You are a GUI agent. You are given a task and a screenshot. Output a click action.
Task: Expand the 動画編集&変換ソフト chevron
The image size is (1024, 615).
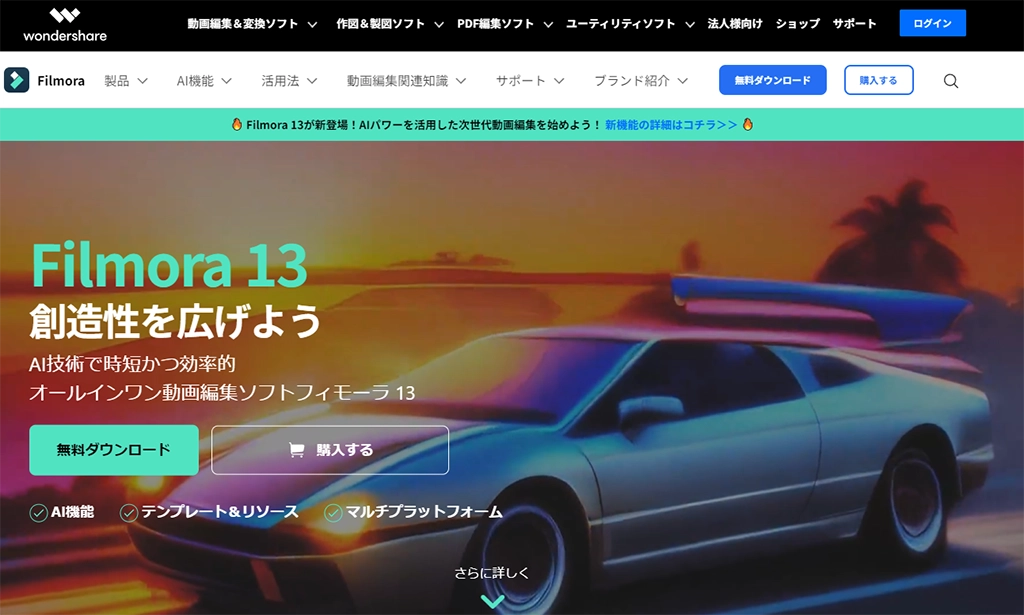tap(312, 25)
